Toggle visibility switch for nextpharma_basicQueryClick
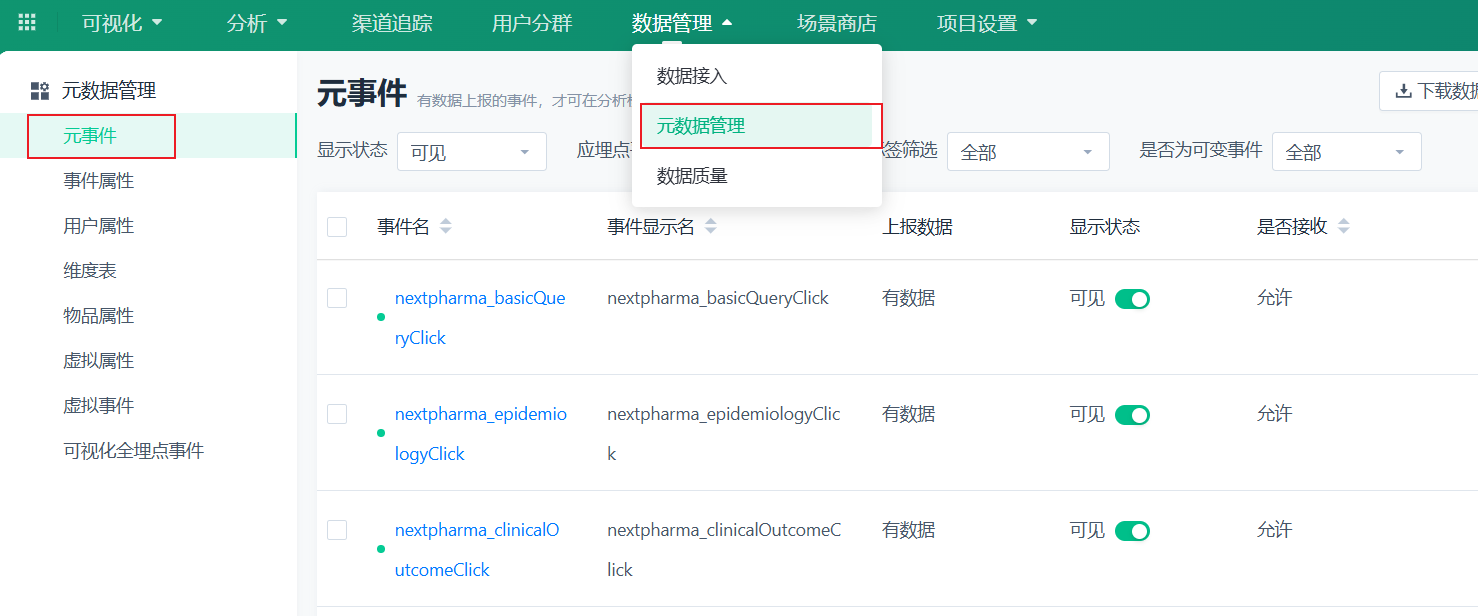The height and width of the screenshot is (616, 1478). pyautogui.click(x=1132, y=299)
